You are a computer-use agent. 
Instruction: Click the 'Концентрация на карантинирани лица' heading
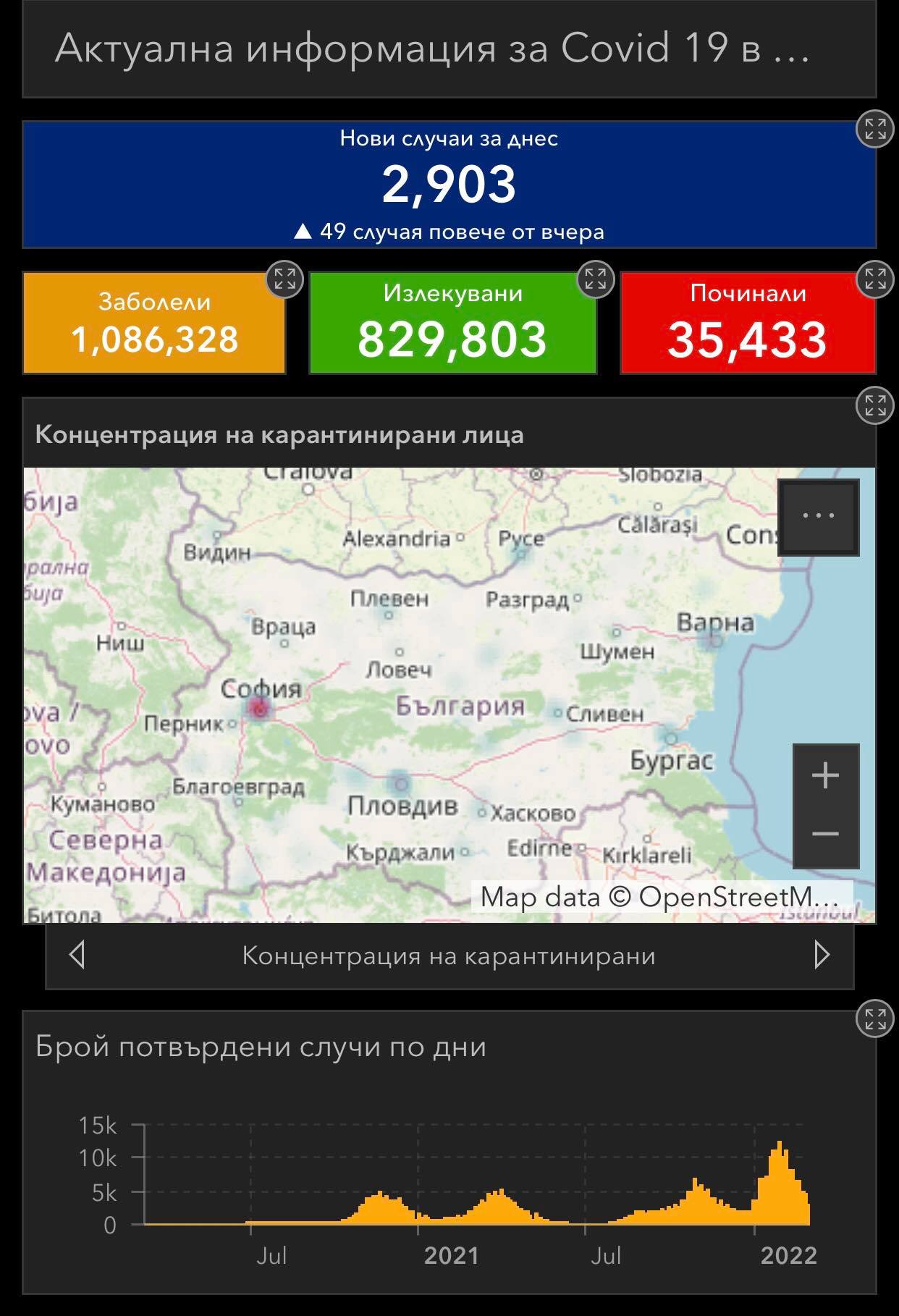pyautogui.click(x=279, y=435)
